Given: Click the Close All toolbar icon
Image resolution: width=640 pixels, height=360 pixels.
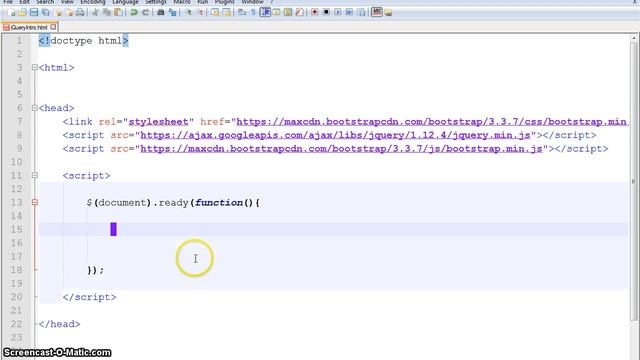Looking at the screenshot, I should [69, 12].
